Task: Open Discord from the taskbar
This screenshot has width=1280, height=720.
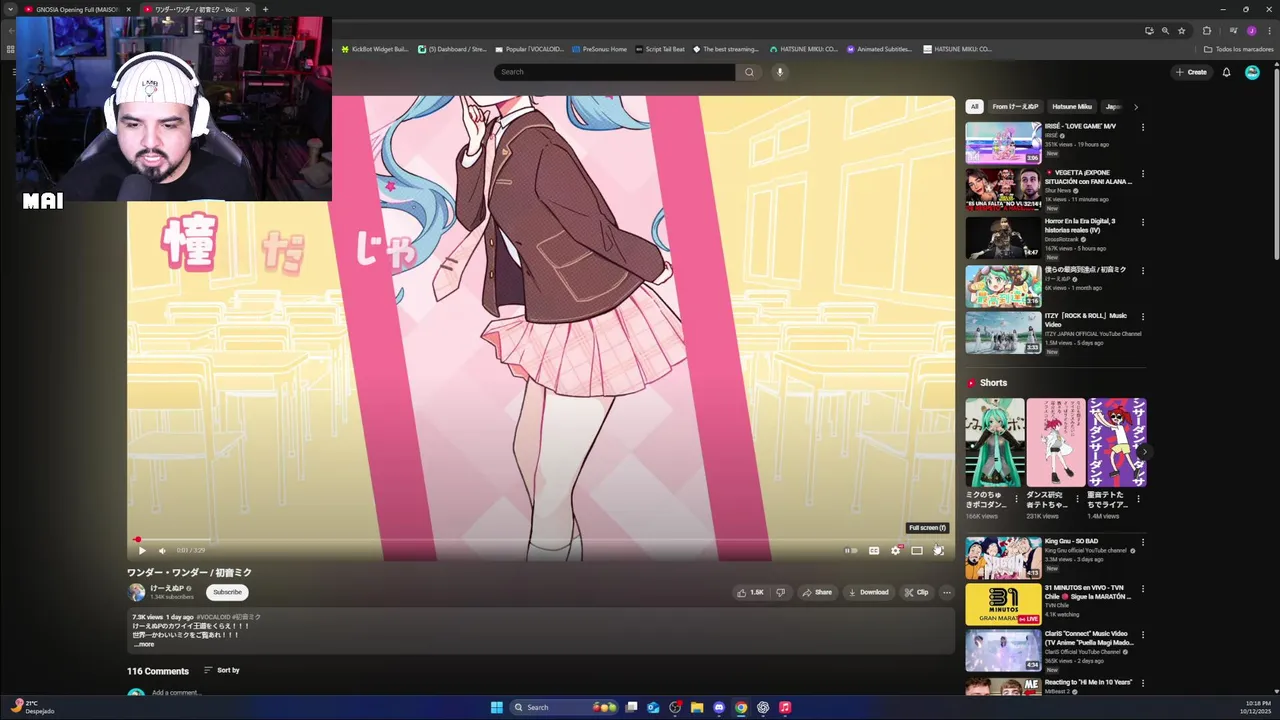Action: (719, 707)
